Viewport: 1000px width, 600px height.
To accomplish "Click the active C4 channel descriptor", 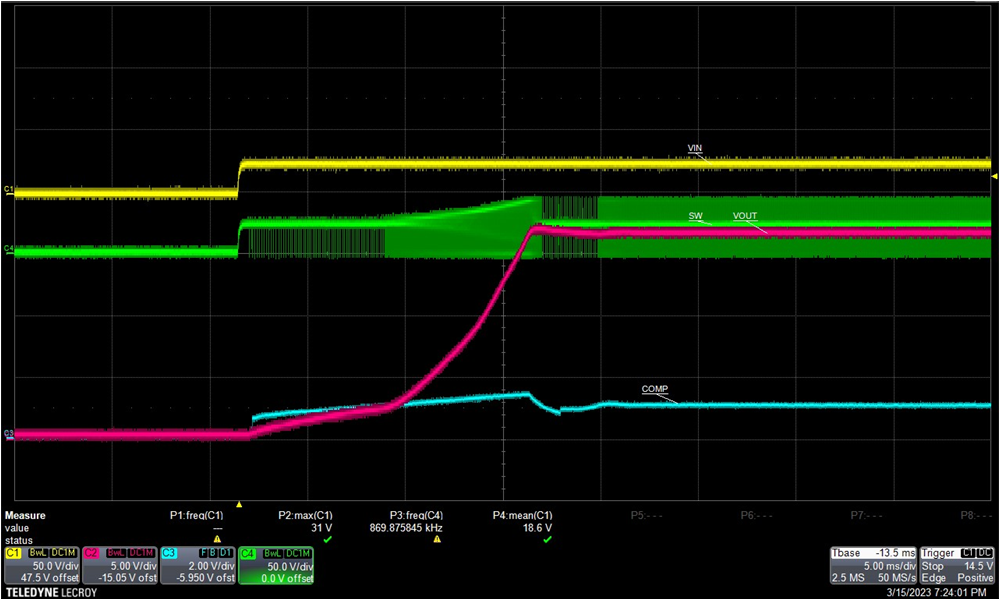I will pos(275,565).
